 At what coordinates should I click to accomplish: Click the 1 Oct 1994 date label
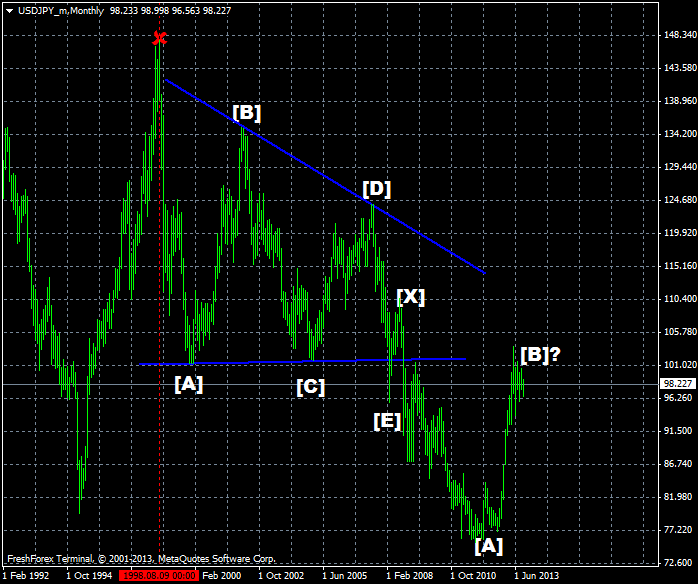(x=89, y=576)
